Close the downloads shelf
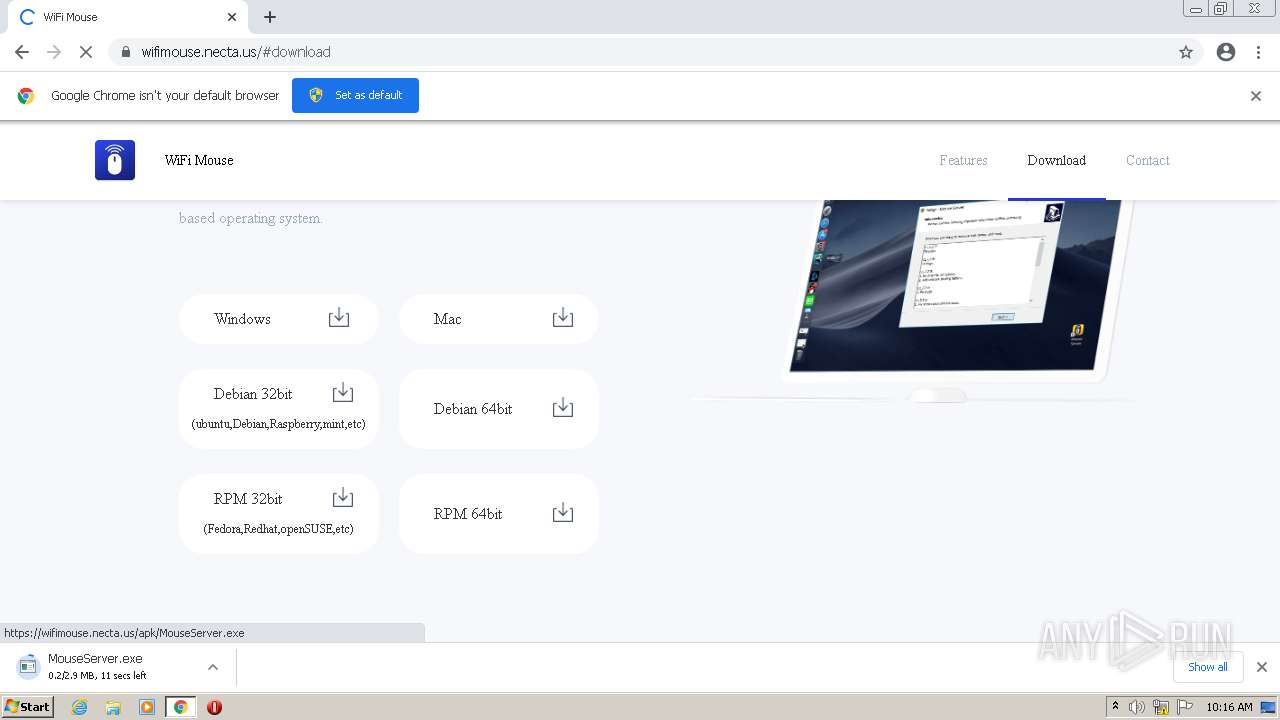 tap(1262, 667)
